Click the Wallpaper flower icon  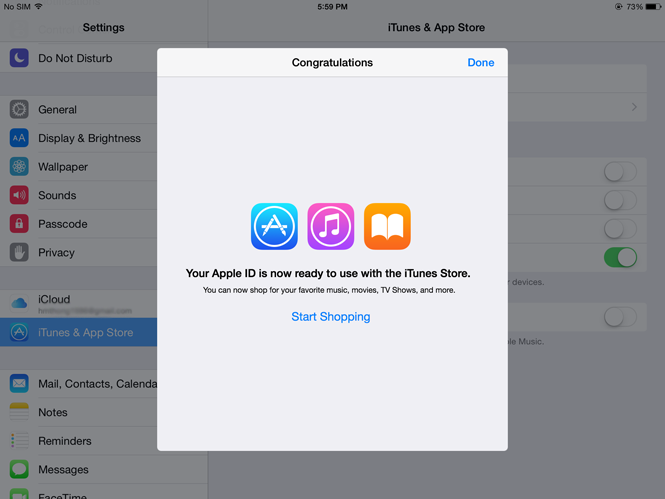coord(19,167)
